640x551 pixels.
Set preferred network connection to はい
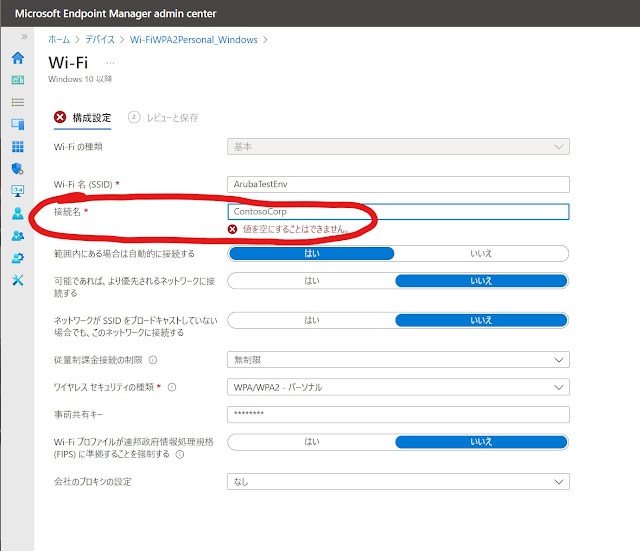click(311, 281)
